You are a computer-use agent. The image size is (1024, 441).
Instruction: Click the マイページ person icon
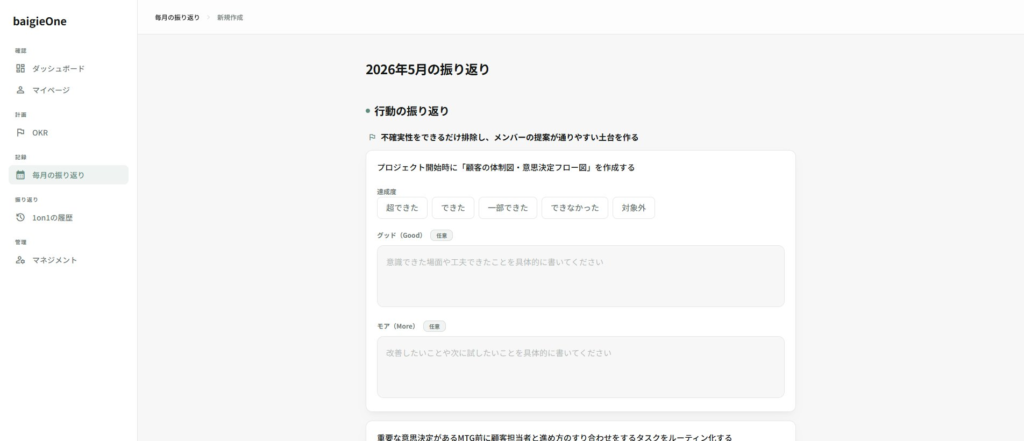pyautogui.click(x=20, y=90)
